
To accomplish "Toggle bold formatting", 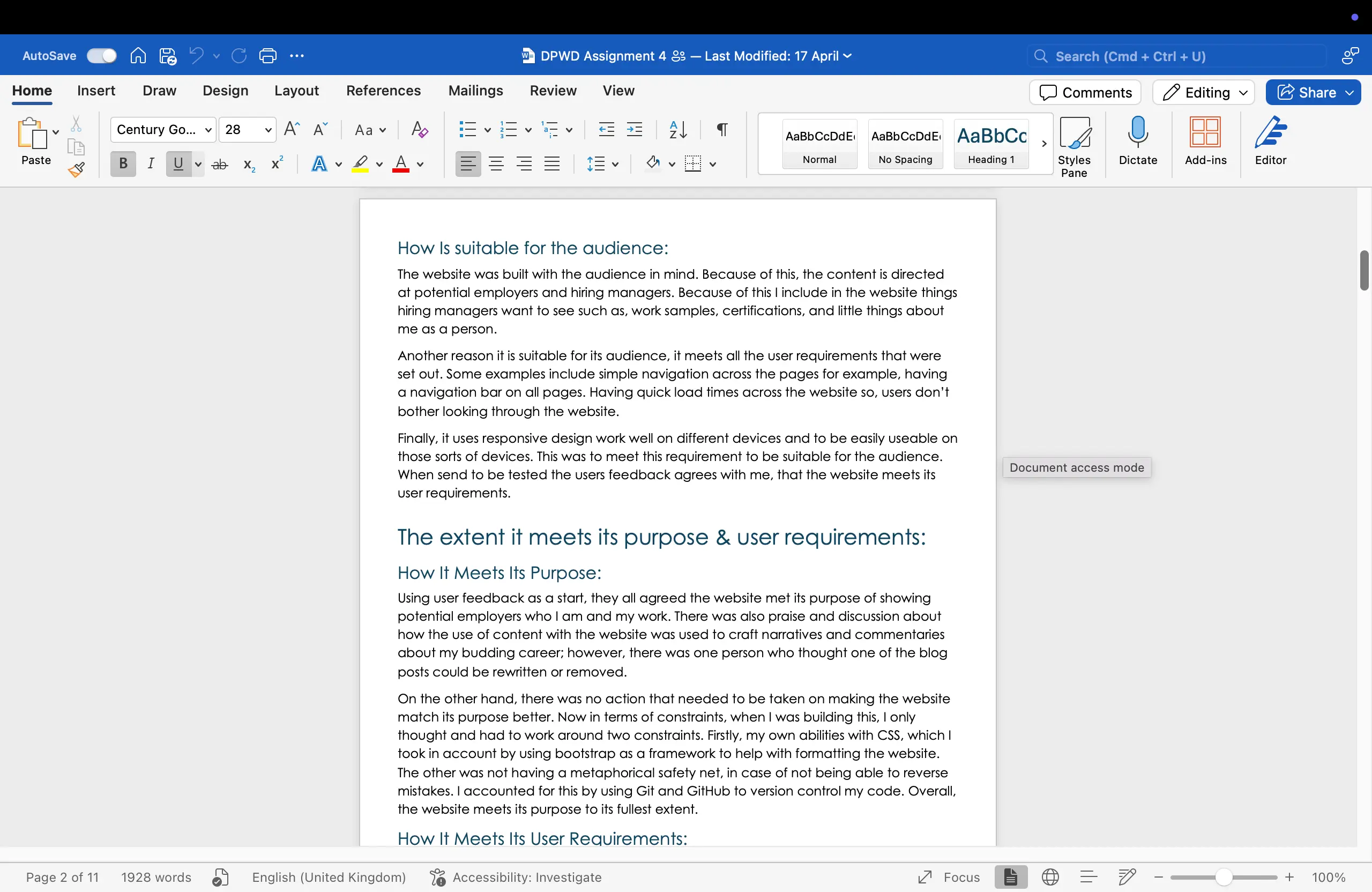I will coord(122,163).
